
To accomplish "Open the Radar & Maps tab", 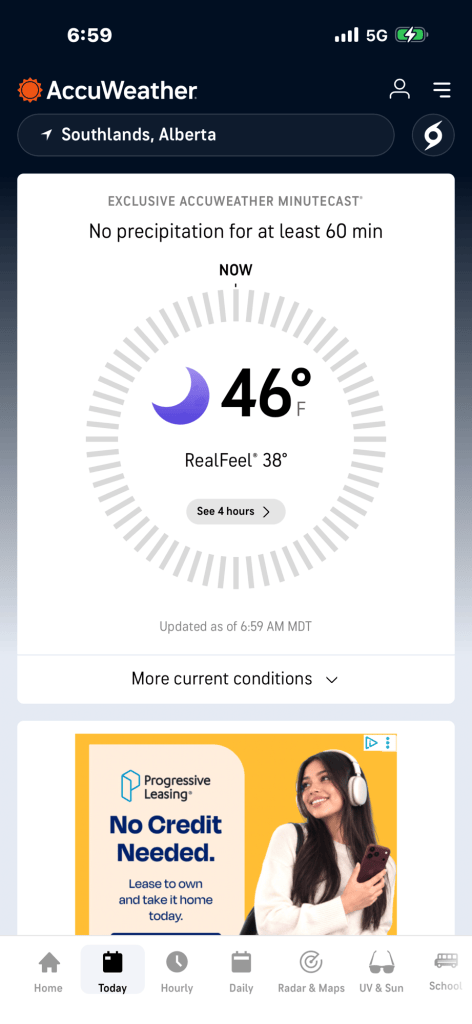I will [x=311, y=972].
